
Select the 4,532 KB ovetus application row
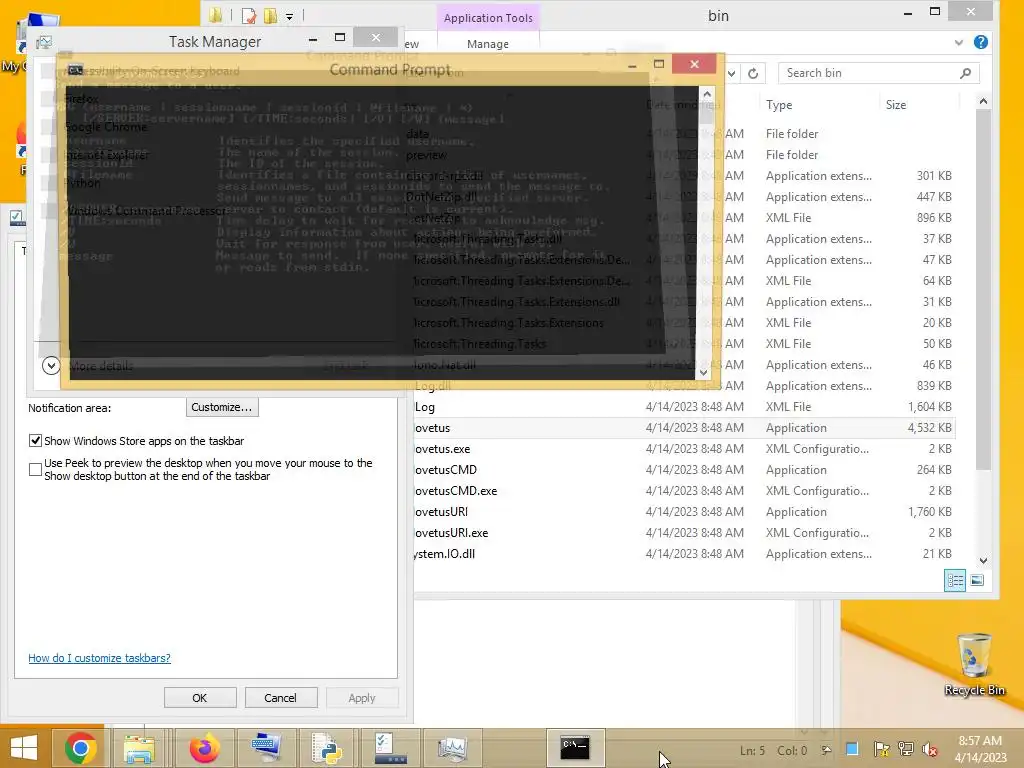(x=684, y=428)
